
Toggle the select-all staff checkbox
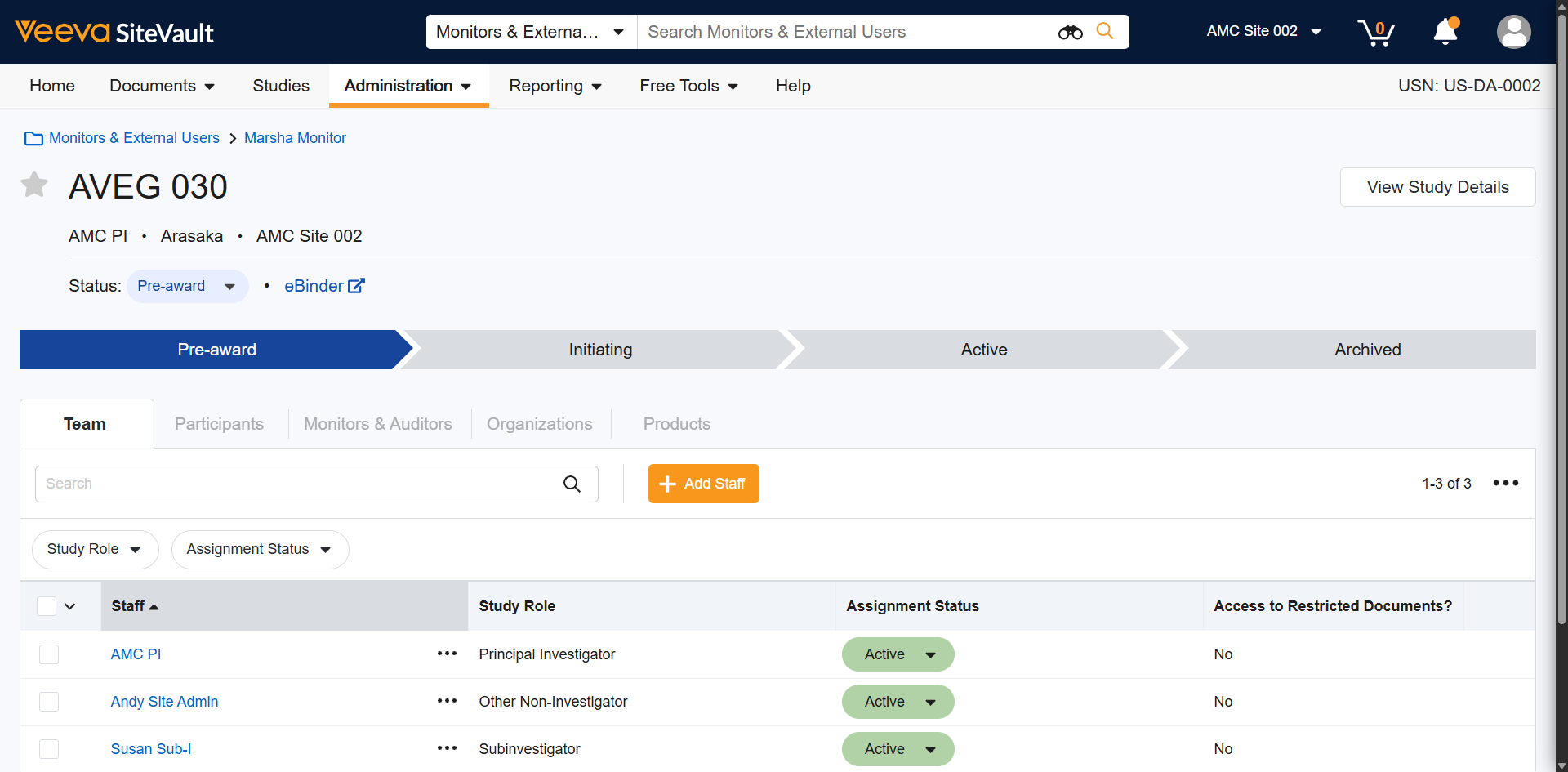47,606
